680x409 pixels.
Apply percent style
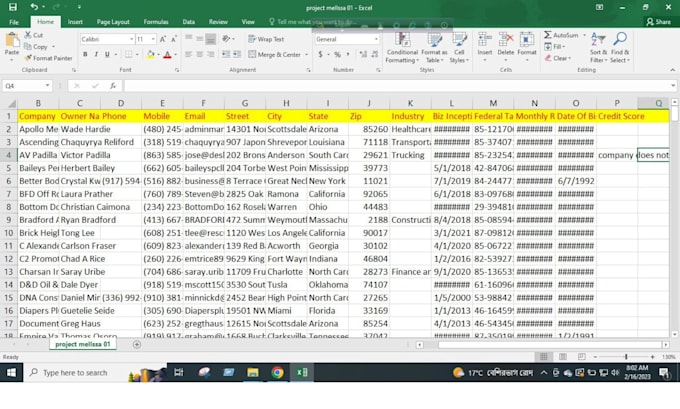click(x=337, y=55)
